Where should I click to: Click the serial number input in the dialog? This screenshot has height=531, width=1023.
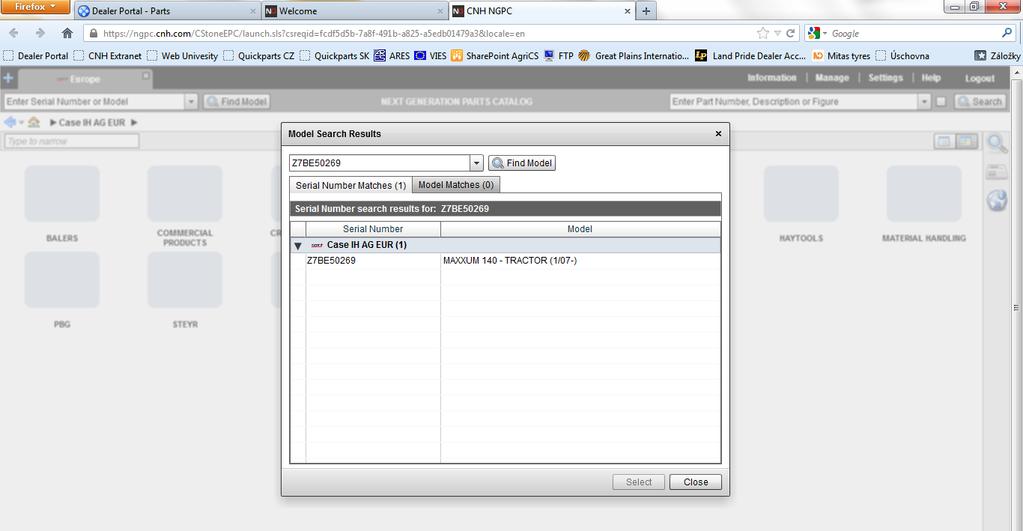click(380, 163)
